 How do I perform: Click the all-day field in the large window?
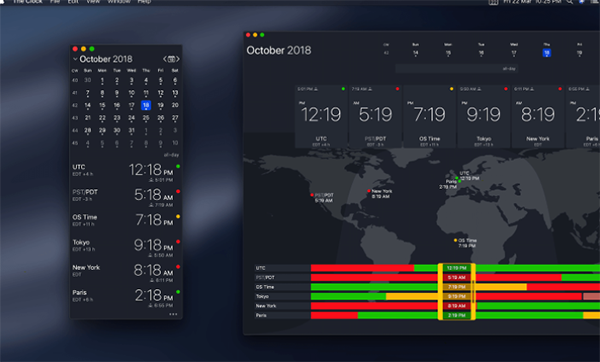pyautogui.click(x=457, y=69)
